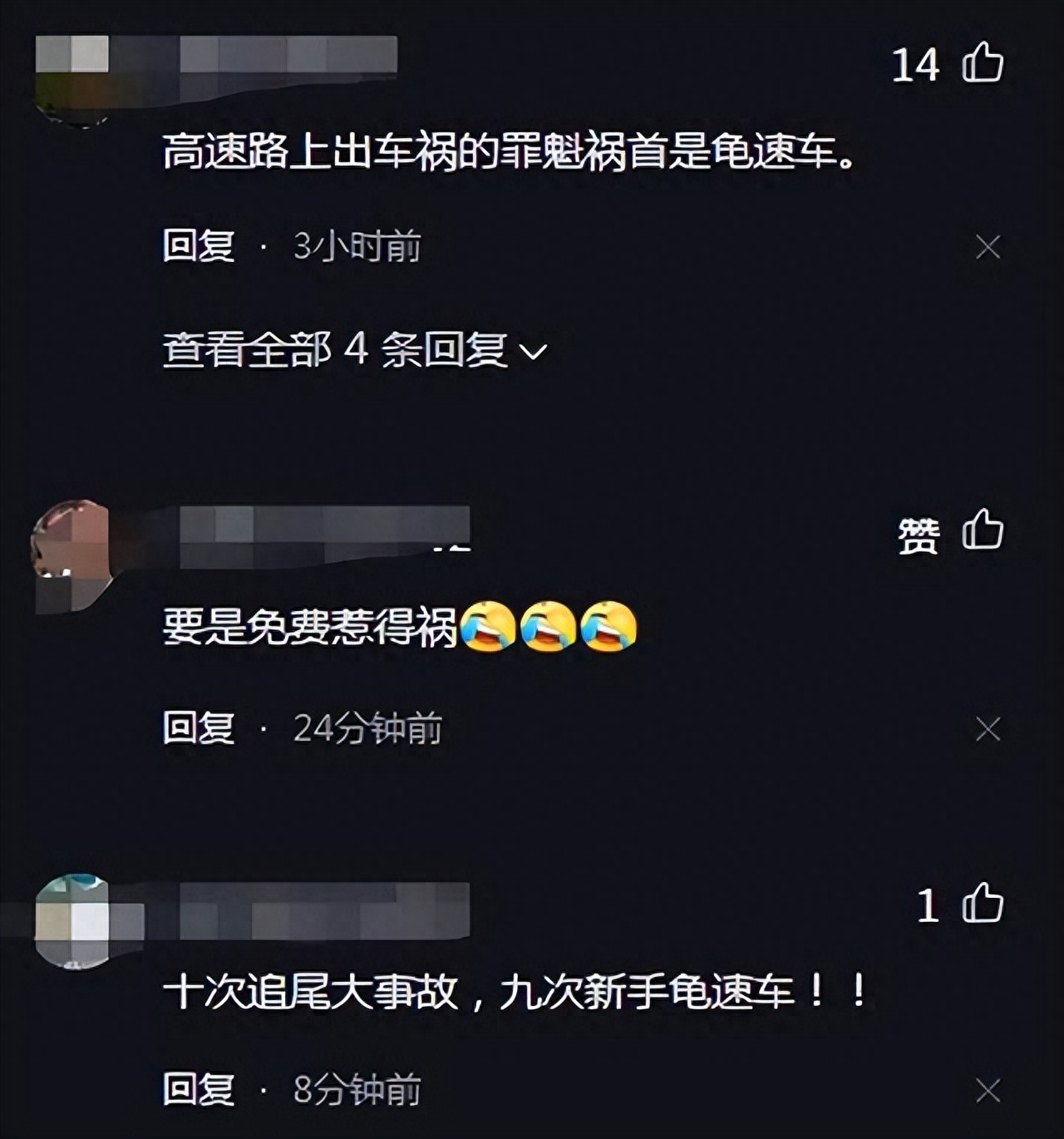This screenshot has height=1139, width=1064.
Task: Like the 要是免费惹得祸 comment
Action: [x=983, y=530]
